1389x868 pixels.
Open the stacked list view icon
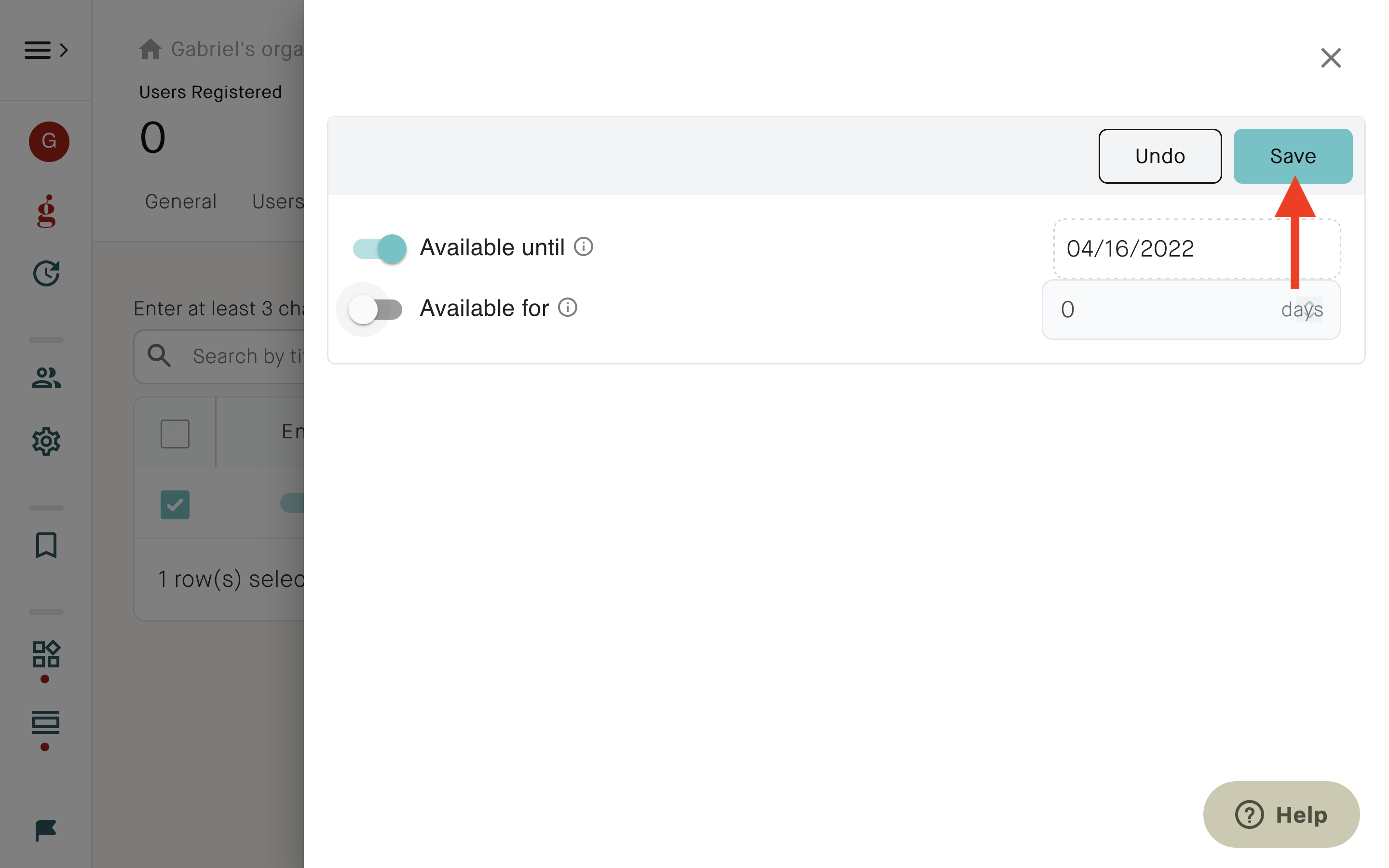(x=45, y=722)
